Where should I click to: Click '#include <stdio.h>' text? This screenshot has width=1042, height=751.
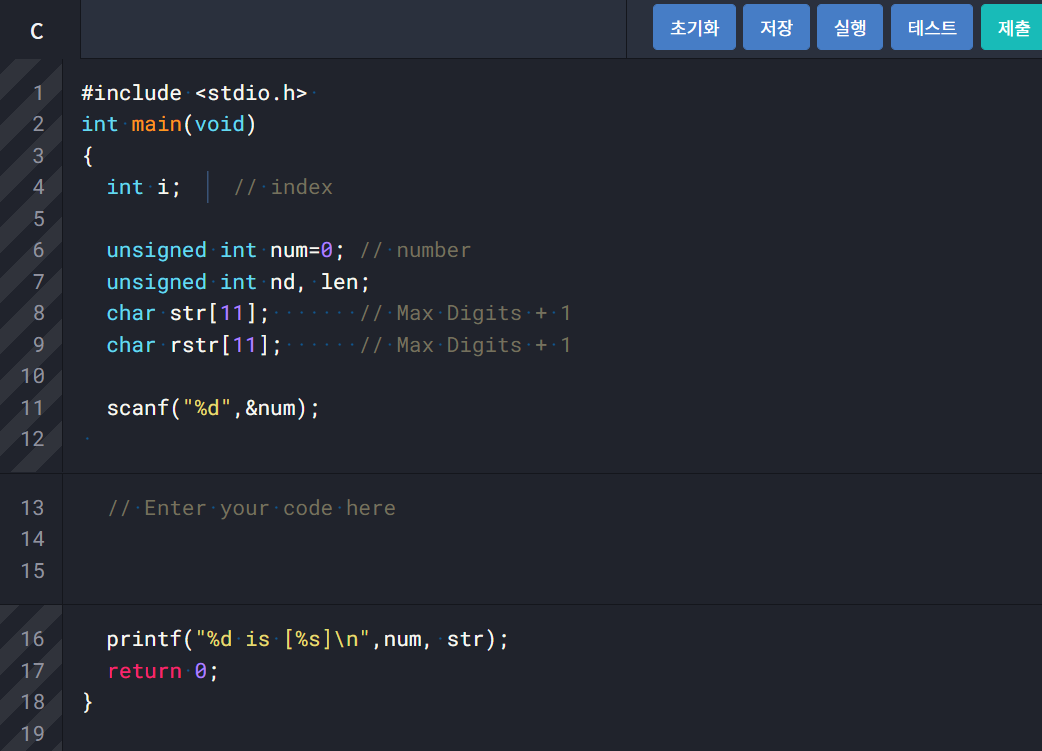pyautogui.click(x=194, y=93)
